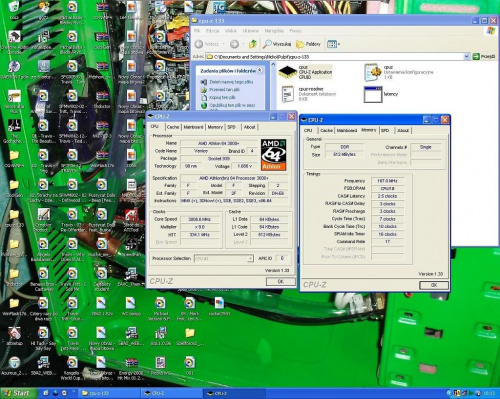Select the SpeedFan desktop shortcut
The height and width of the screenshot is (399, 500).
pyautogui.click(x=131, y=248)
